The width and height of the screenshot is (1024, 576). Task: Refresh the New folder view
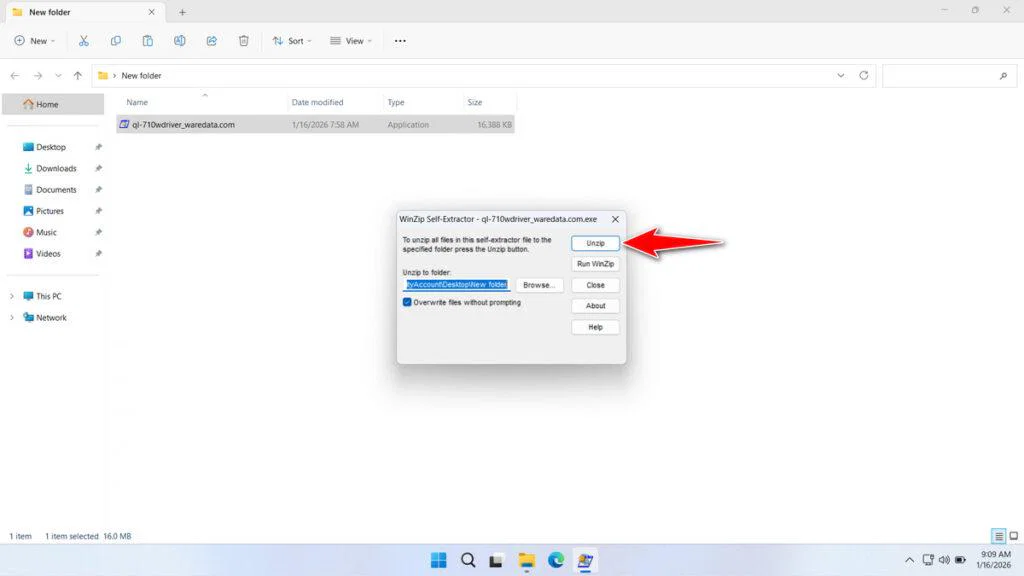tap(864, 76)
